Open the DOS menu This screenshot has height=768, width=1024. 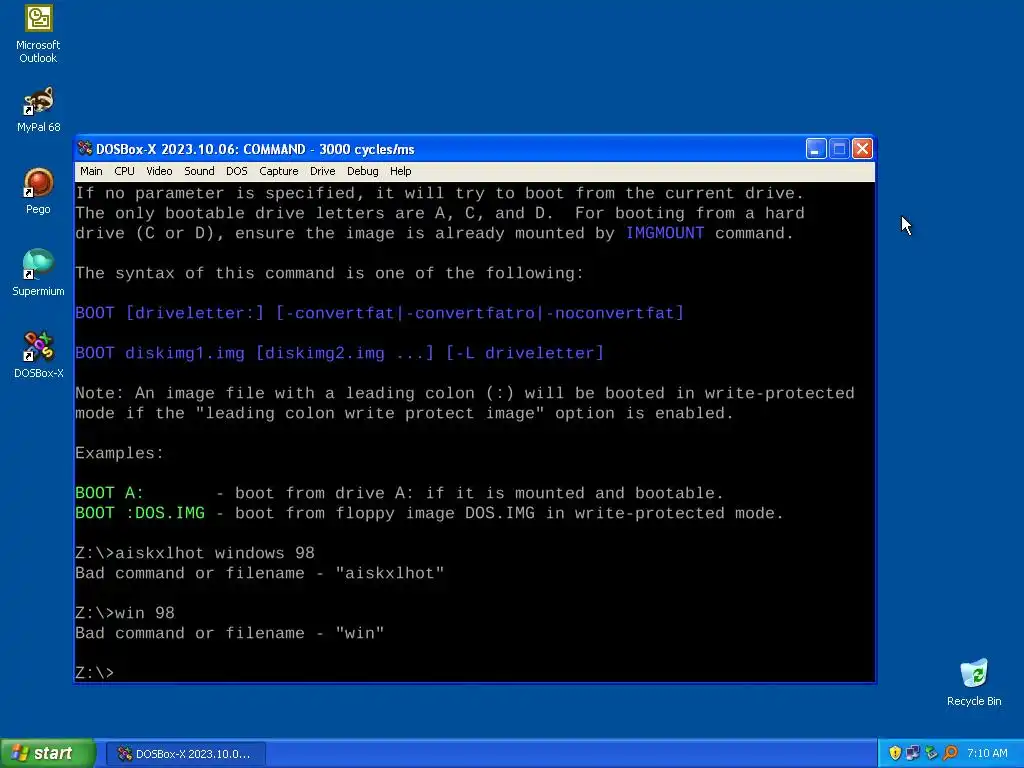[x=236, y=171]
